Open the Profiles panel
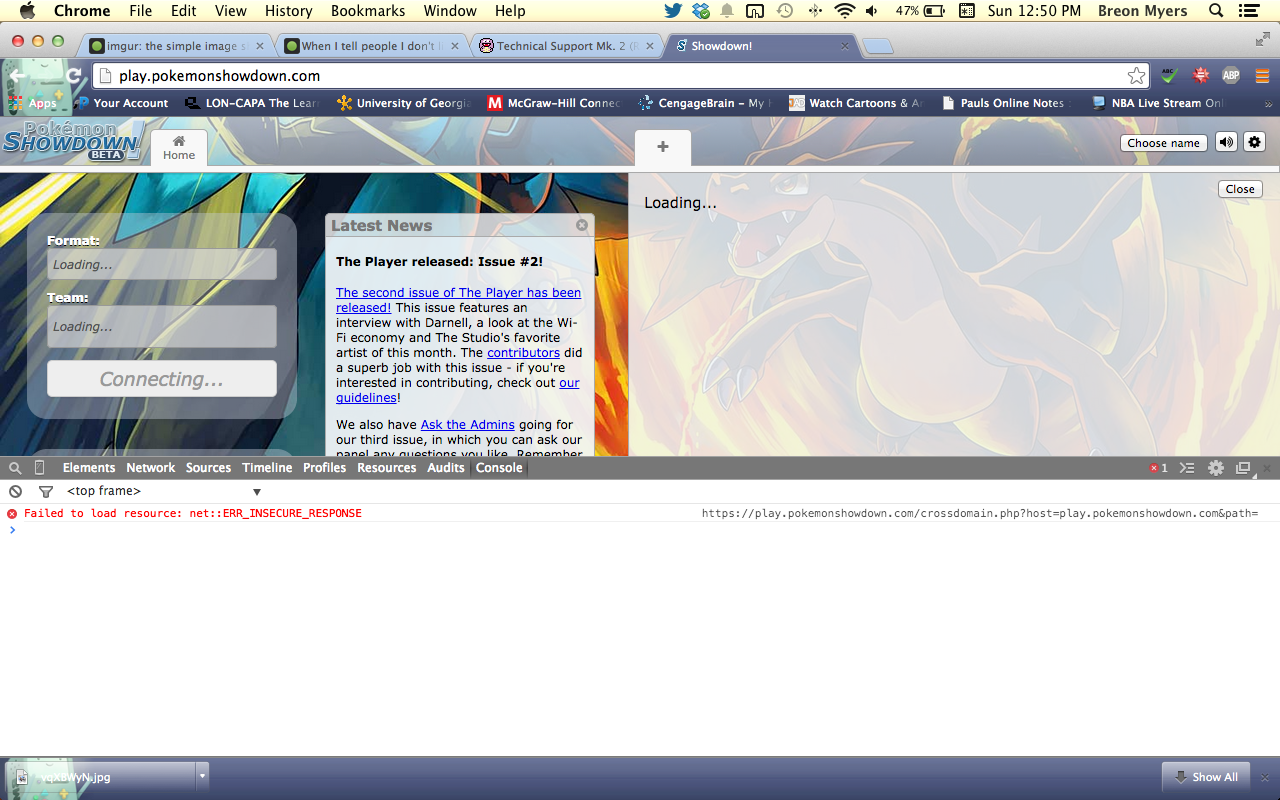The width and height of the screenshot is (1280, 800). pyautogui.click(x=325, y=468)
